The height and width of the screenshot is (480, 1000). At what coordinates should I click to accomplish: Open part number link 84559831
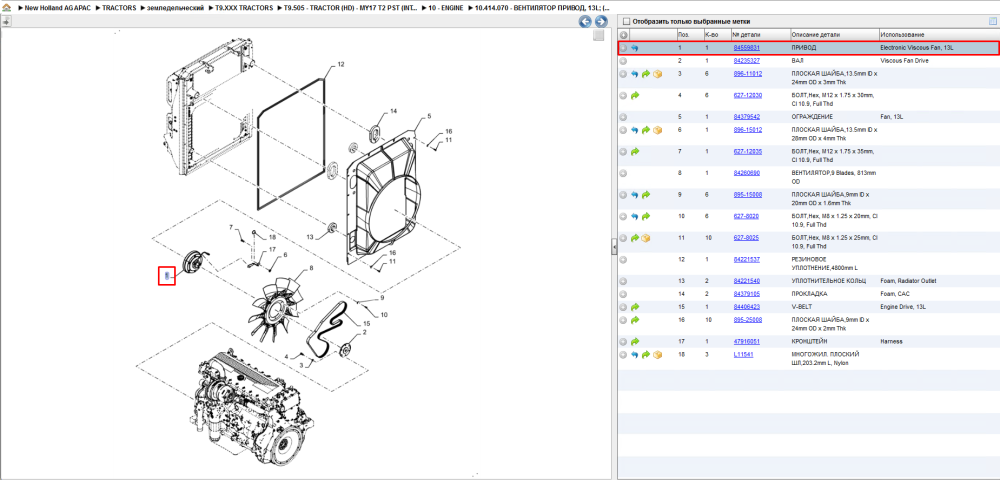(x=746, y=48)
